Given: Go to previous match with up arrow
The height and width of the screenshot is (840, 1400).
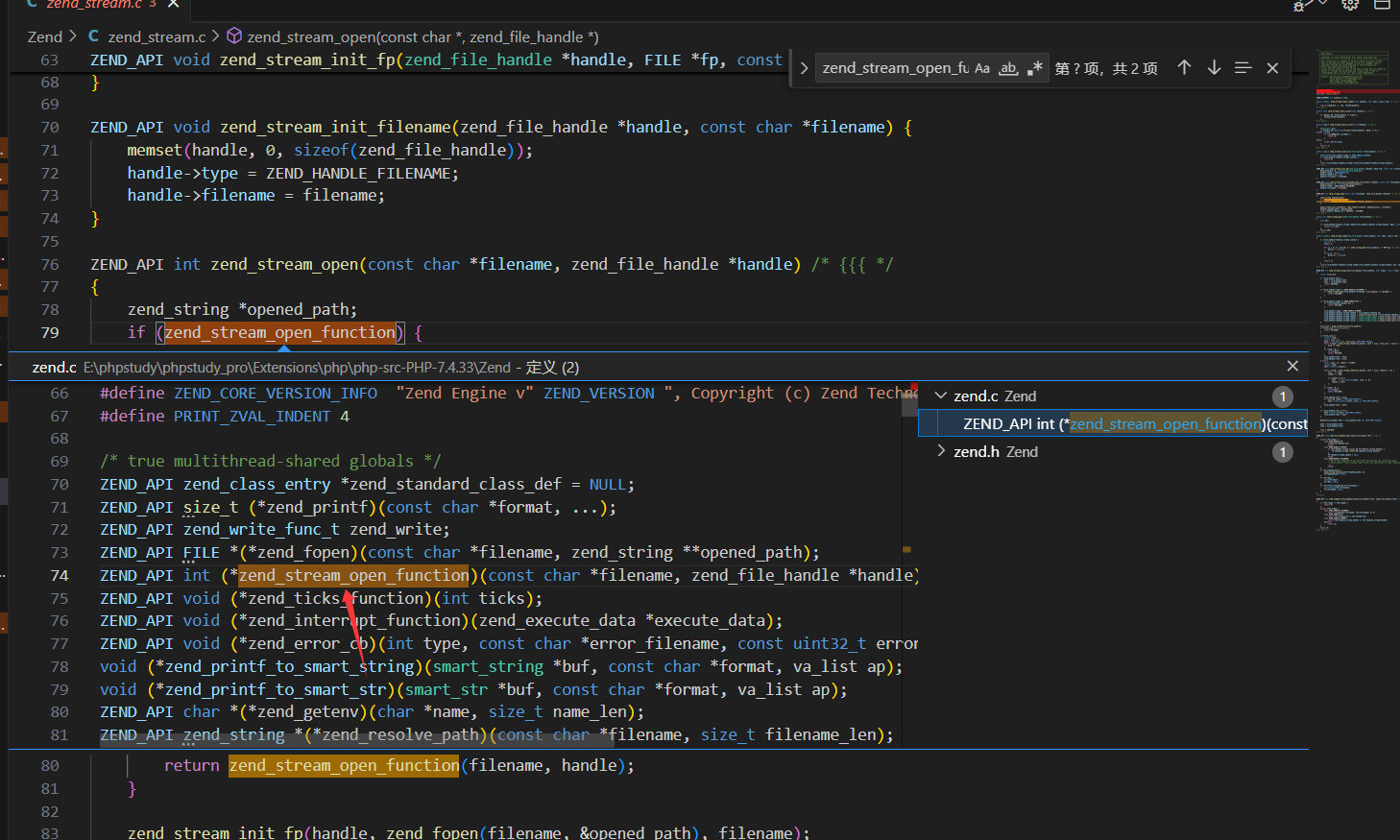Looking at the screenshot, I should pos(1184,67).
